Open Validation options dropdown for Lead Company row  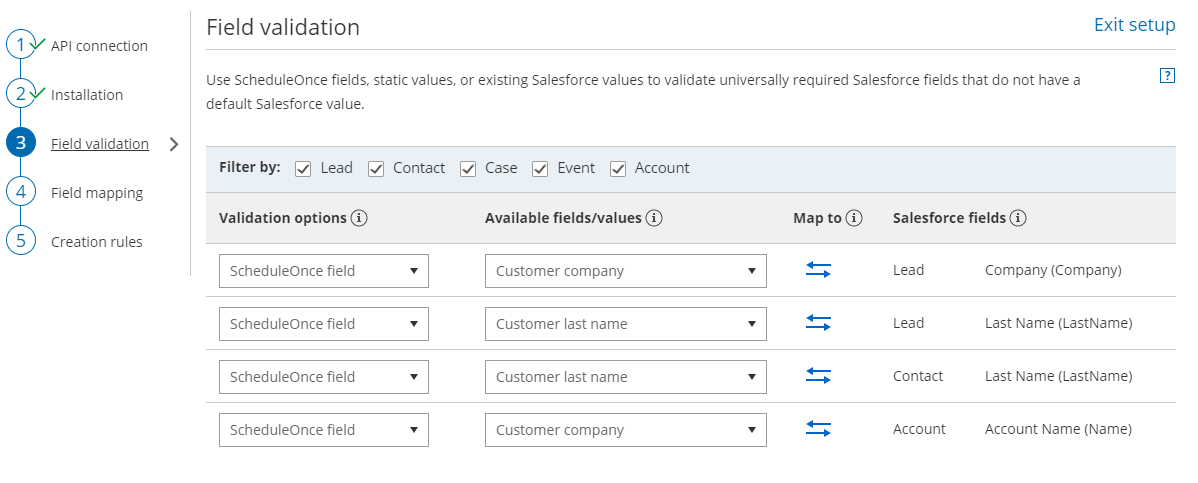pos(323,271)
